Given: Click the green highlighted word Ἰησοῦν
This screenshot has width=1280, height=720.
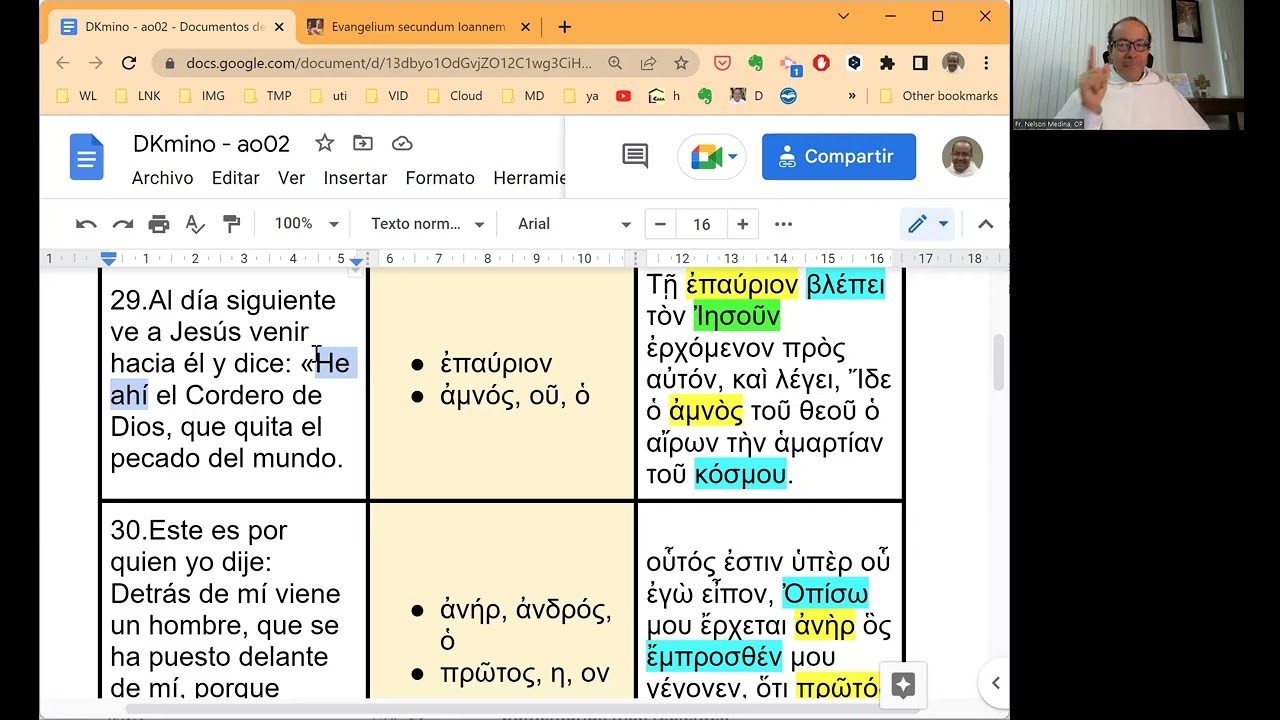Looking at the screenshot, I should [x=737, y=316].
